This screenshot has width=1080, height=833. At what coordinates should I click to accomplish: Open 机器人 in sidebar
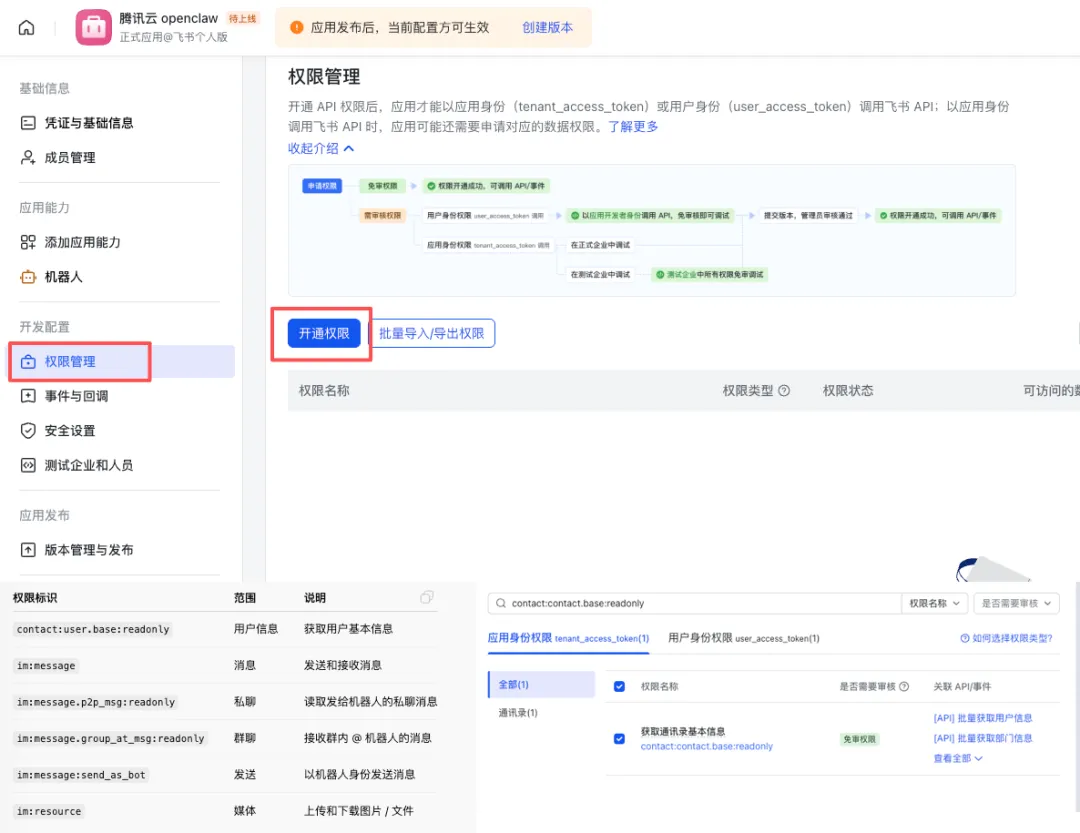point(63,277)
